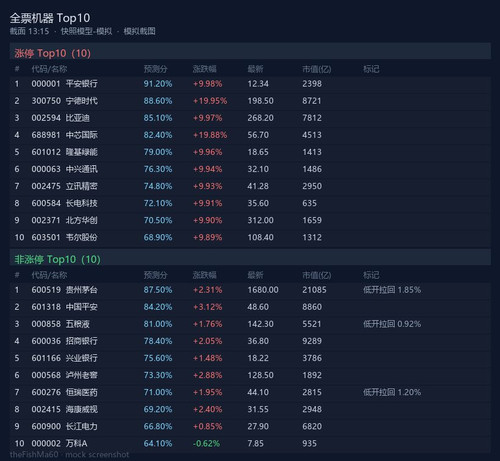The height and width of the screenshot is (461, 500).
Task: Click prediction score 91.20%
Action: pyautogui.click(x=158, y=84)
